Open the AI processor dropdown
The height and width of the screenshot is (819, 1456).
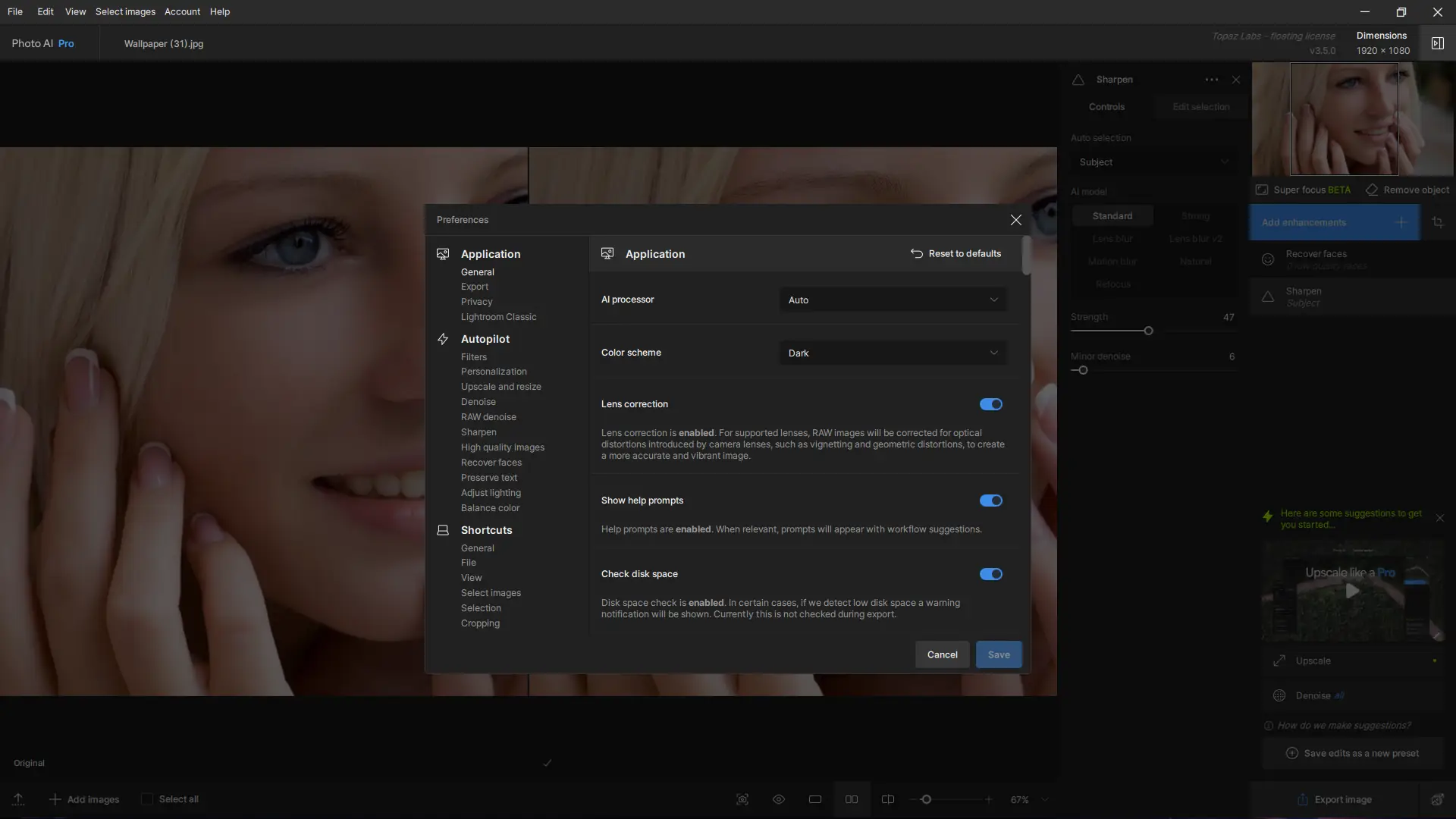893,300
